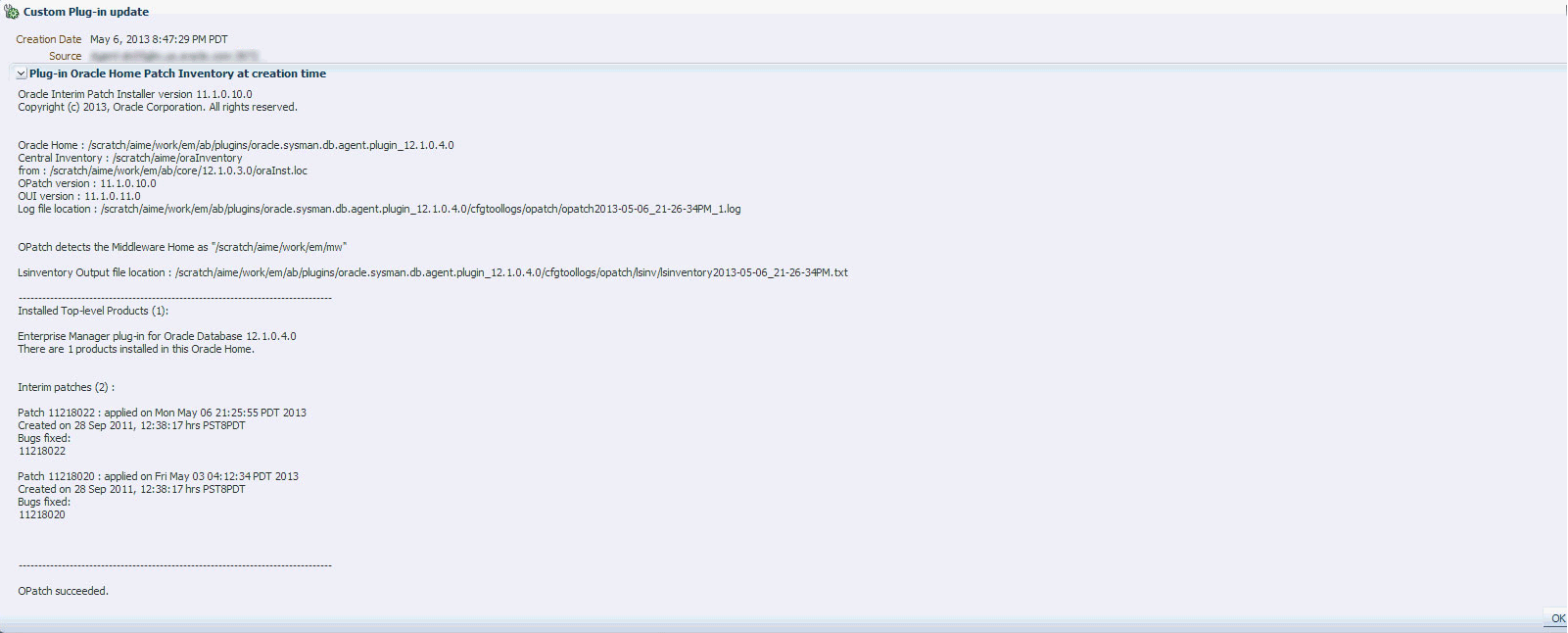Click 'There are 1 products installed' line
Screen dimensions: 1568x633
coord(136,349)
